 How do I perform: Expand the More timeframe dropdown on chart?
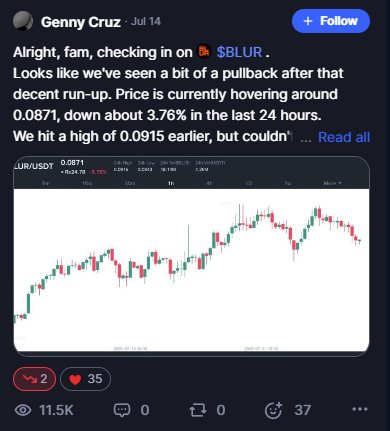click(x=332, y=183)
